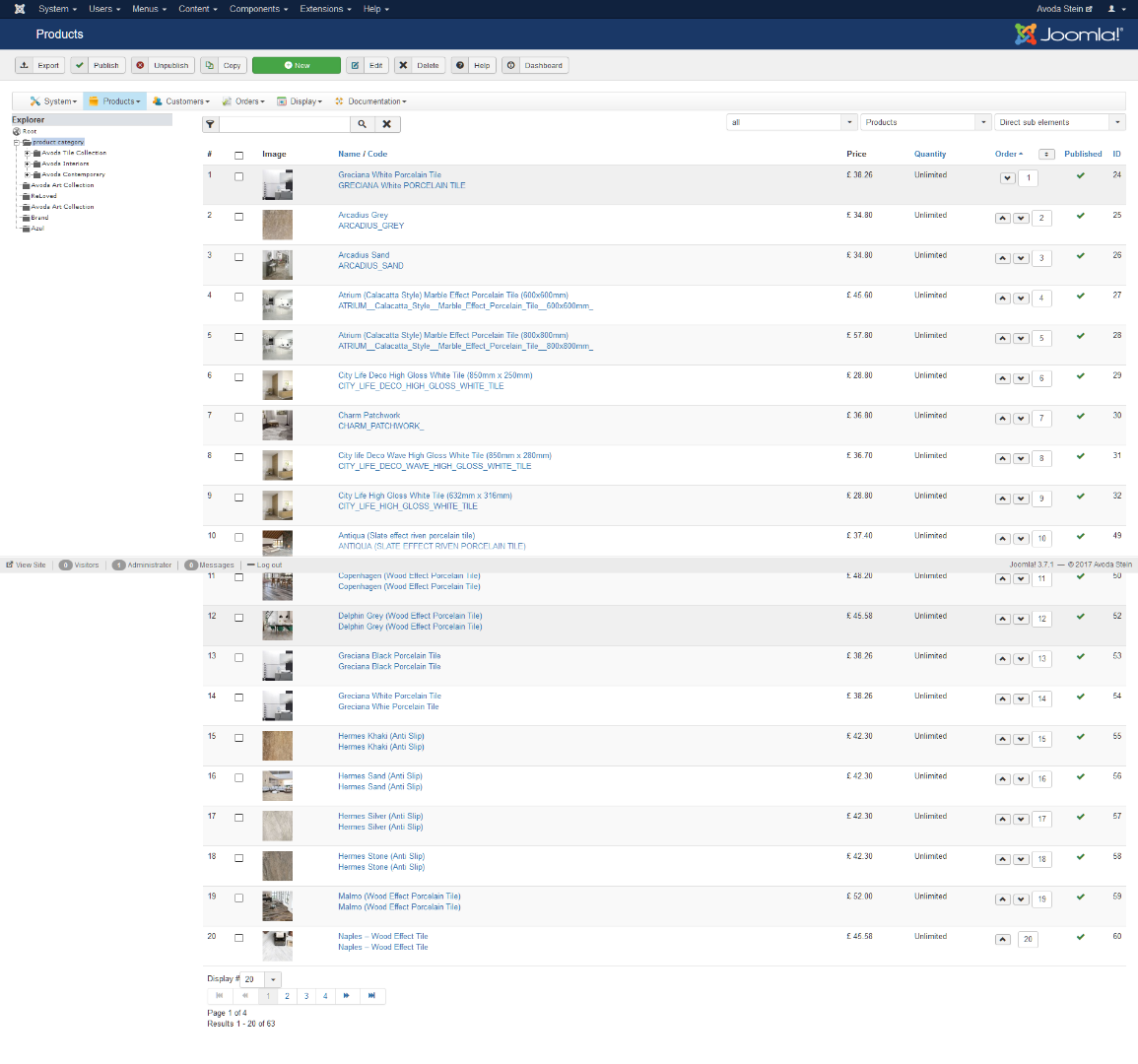Viewport: 1138px width, 1064px height.
Task: Jump to last page in pagination
Action: coord(371,996)
